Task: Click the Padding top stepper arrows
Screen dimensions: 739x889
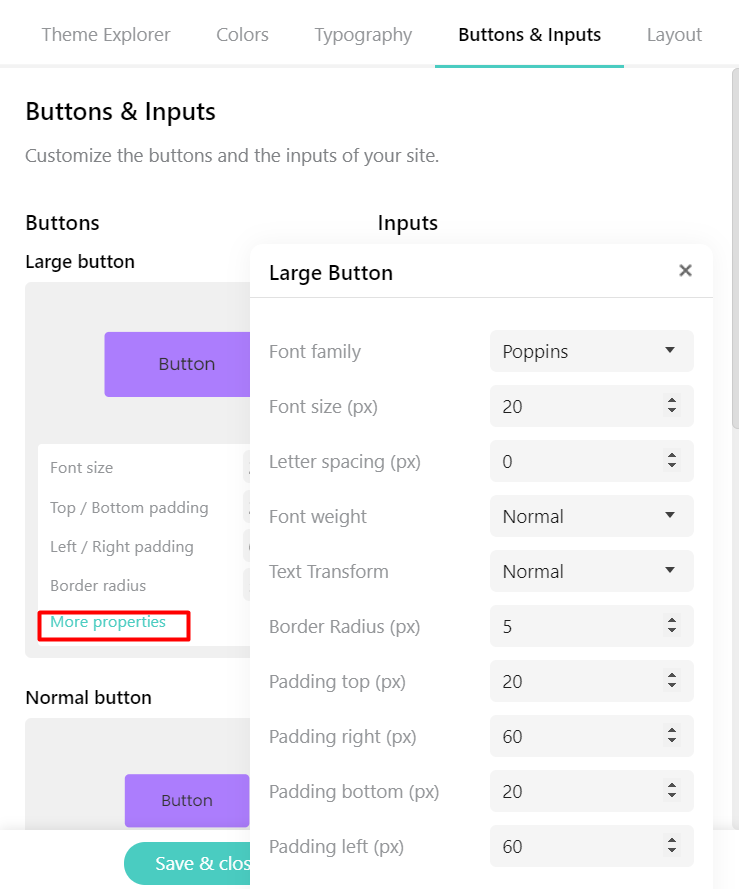Action: click(672, 682)
